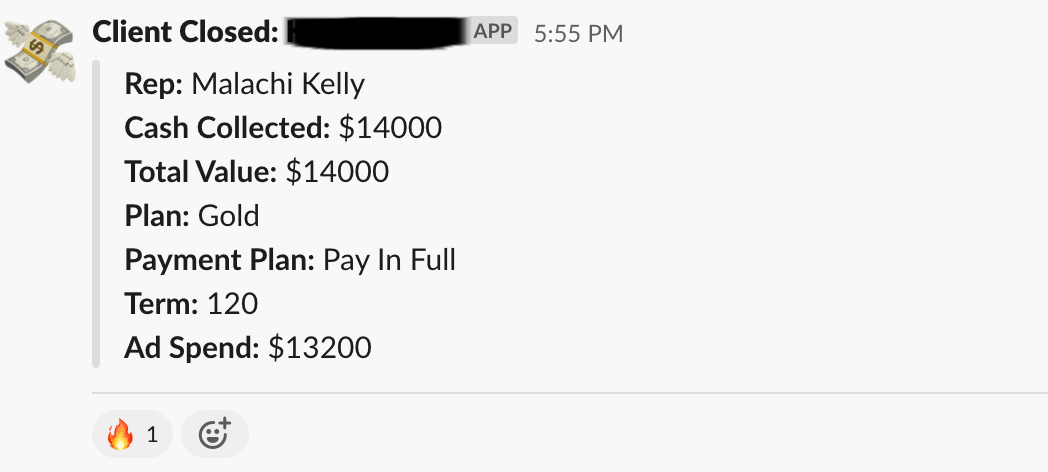This screenshot has width=1048, height=472.
Task: Click the "Total Value:" bold label
Action: click(x=201, y=172)
